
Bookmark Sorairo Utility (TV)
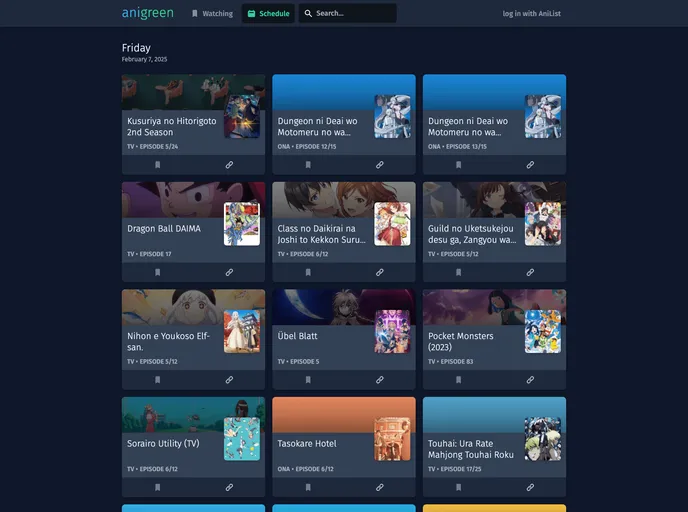[158, 487]
